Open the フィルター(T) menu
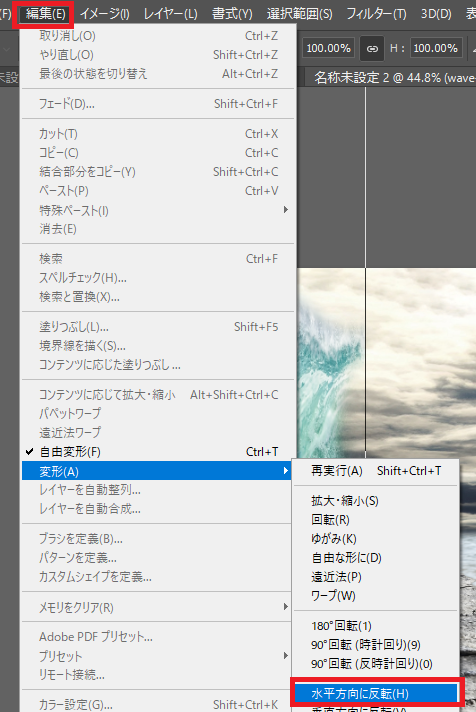Viewport: 476px width, 712px height. tap(376, 14)
